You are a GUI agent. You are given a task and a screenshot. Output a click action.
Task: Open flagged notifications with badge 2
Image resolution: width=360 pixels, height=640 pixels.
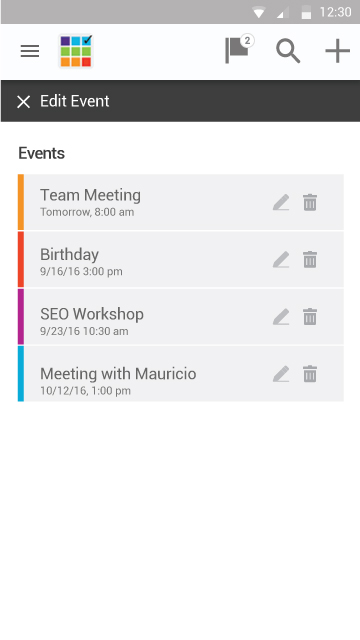click(239, 50)
